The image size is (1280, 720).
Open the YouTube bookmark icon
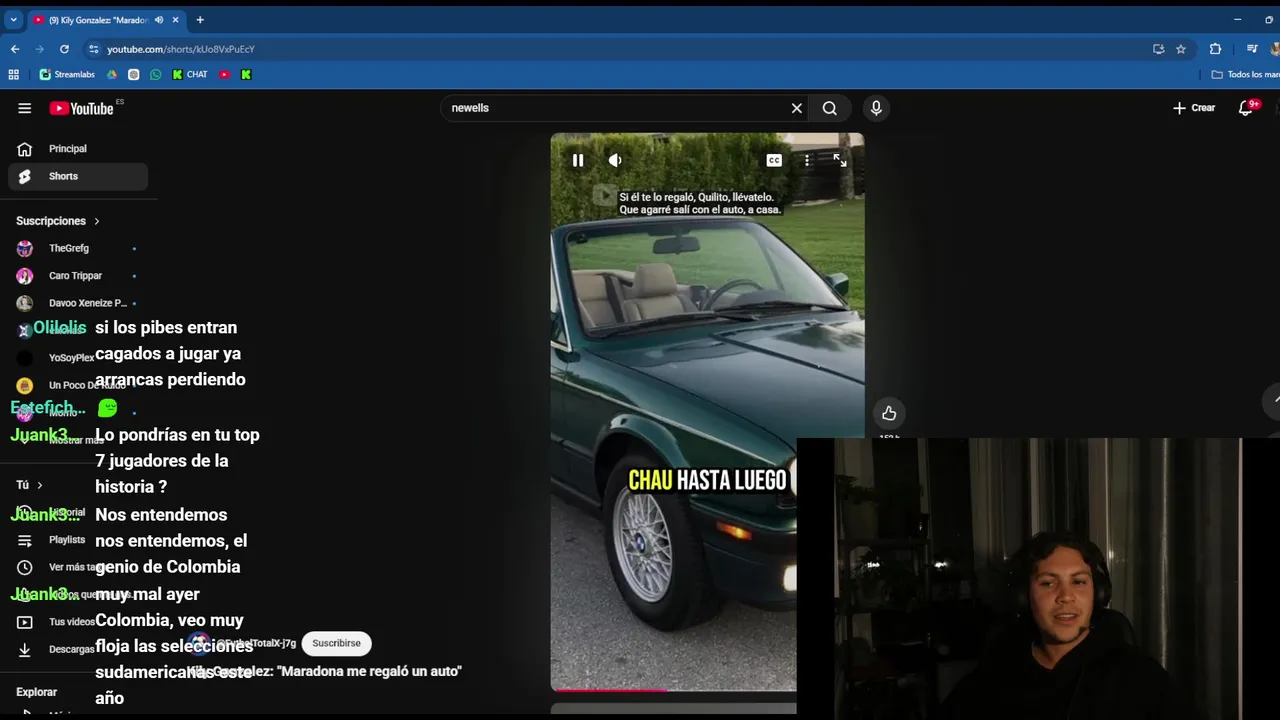click(224, 74)
